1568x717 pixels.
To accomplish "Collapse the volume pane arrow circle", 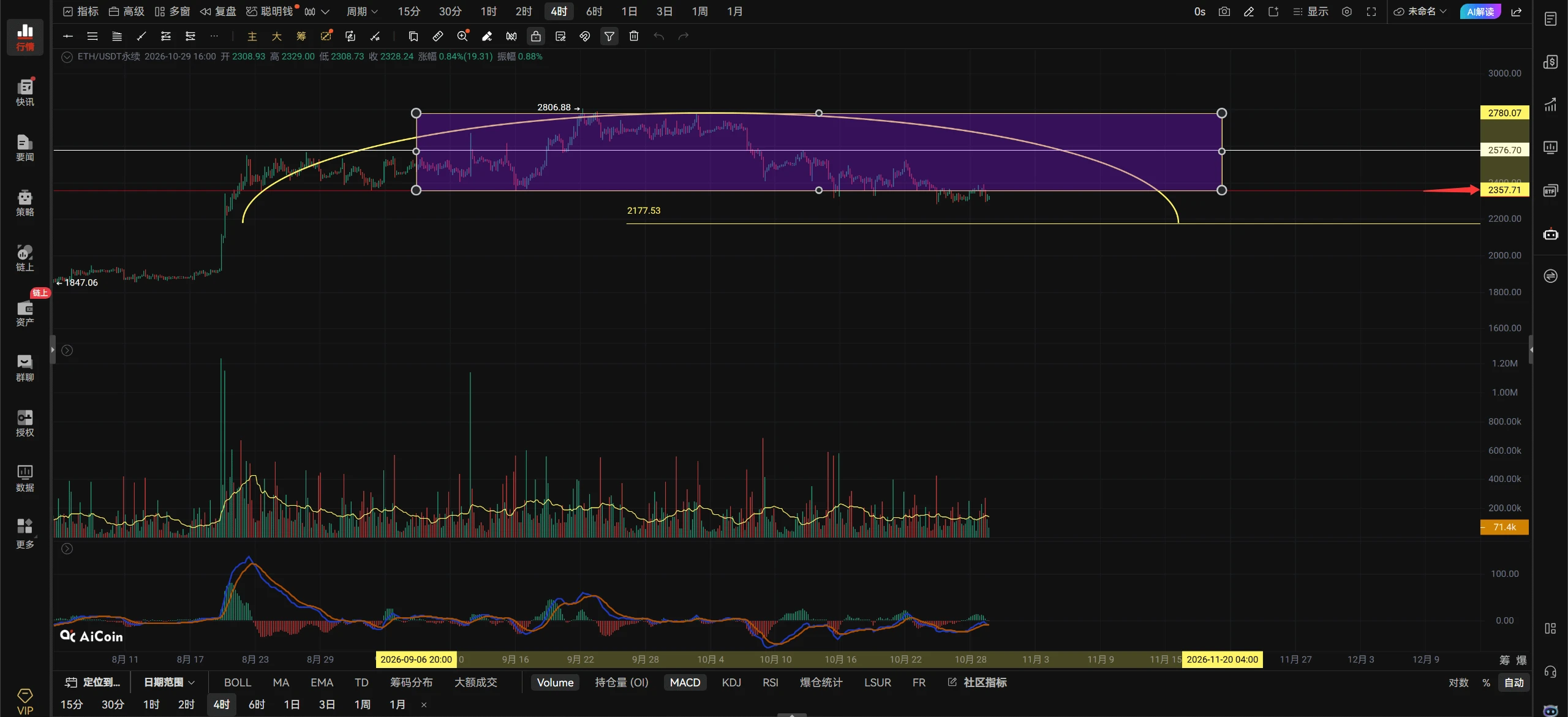I will click(67, 350).
